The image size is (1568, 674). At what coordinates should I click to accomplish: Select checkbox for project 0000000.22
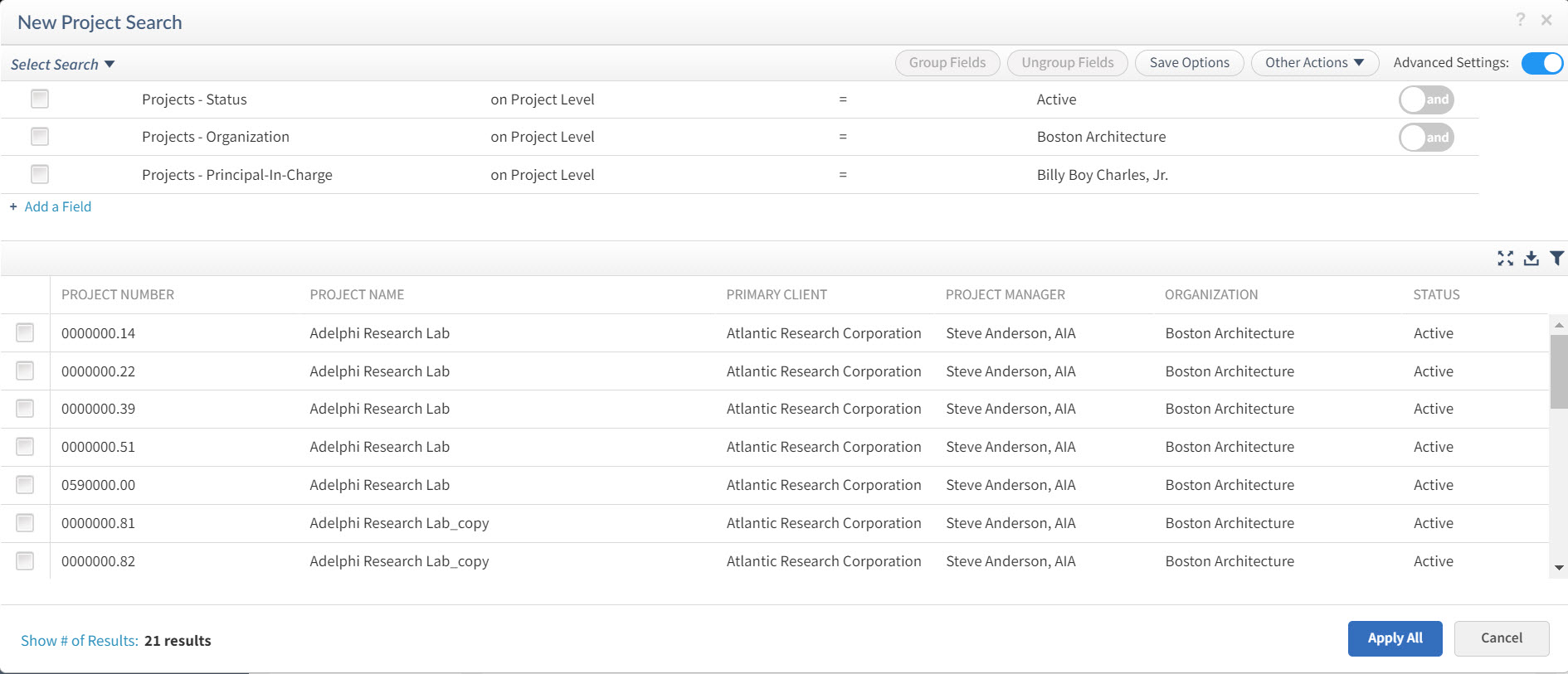click(x=25, y=371)
